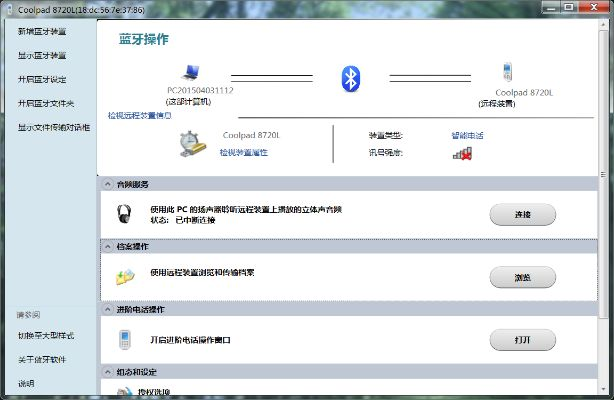Click the scrollbar up arrow
The height and width of the screenshot is (400, 614).
pyautogui.click(x=603, y=25)
